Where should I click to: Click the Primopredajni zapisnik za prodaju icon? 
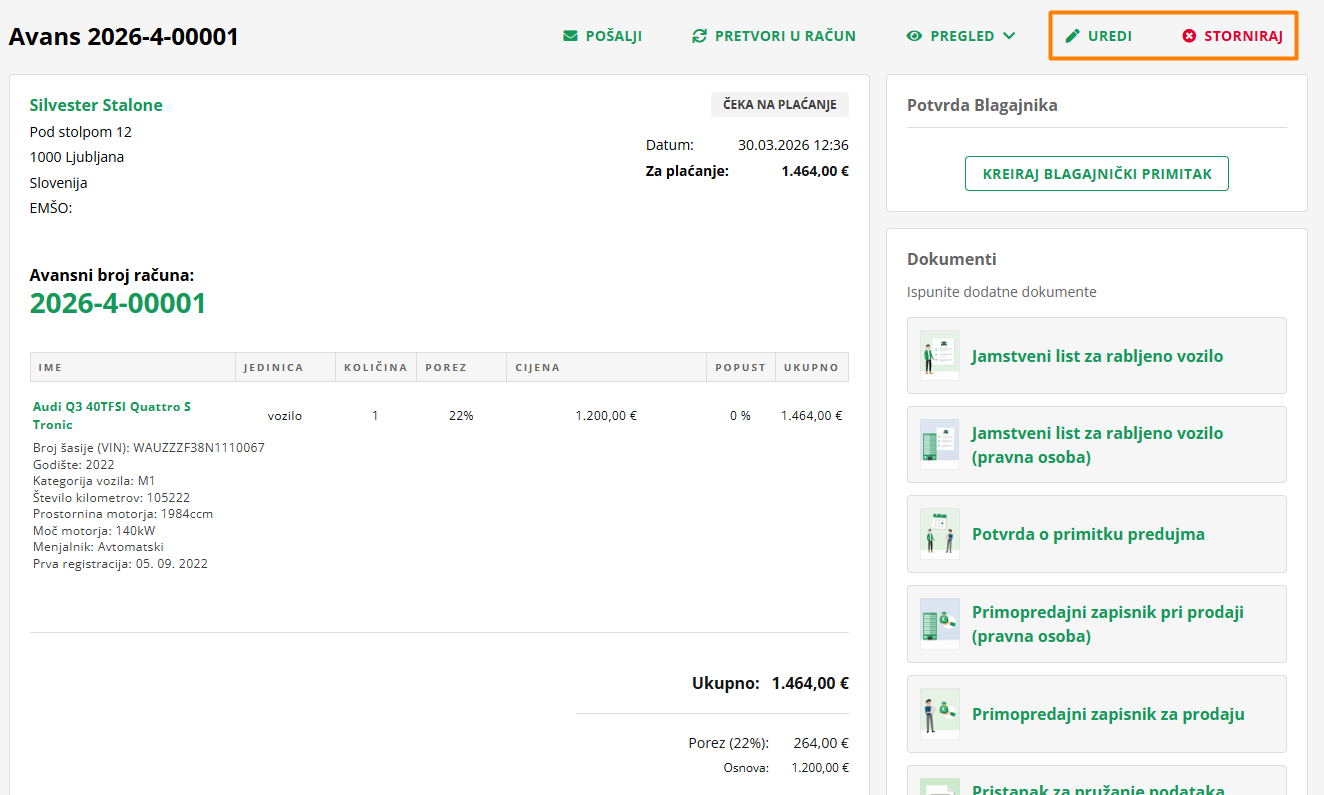pos(940,714)
